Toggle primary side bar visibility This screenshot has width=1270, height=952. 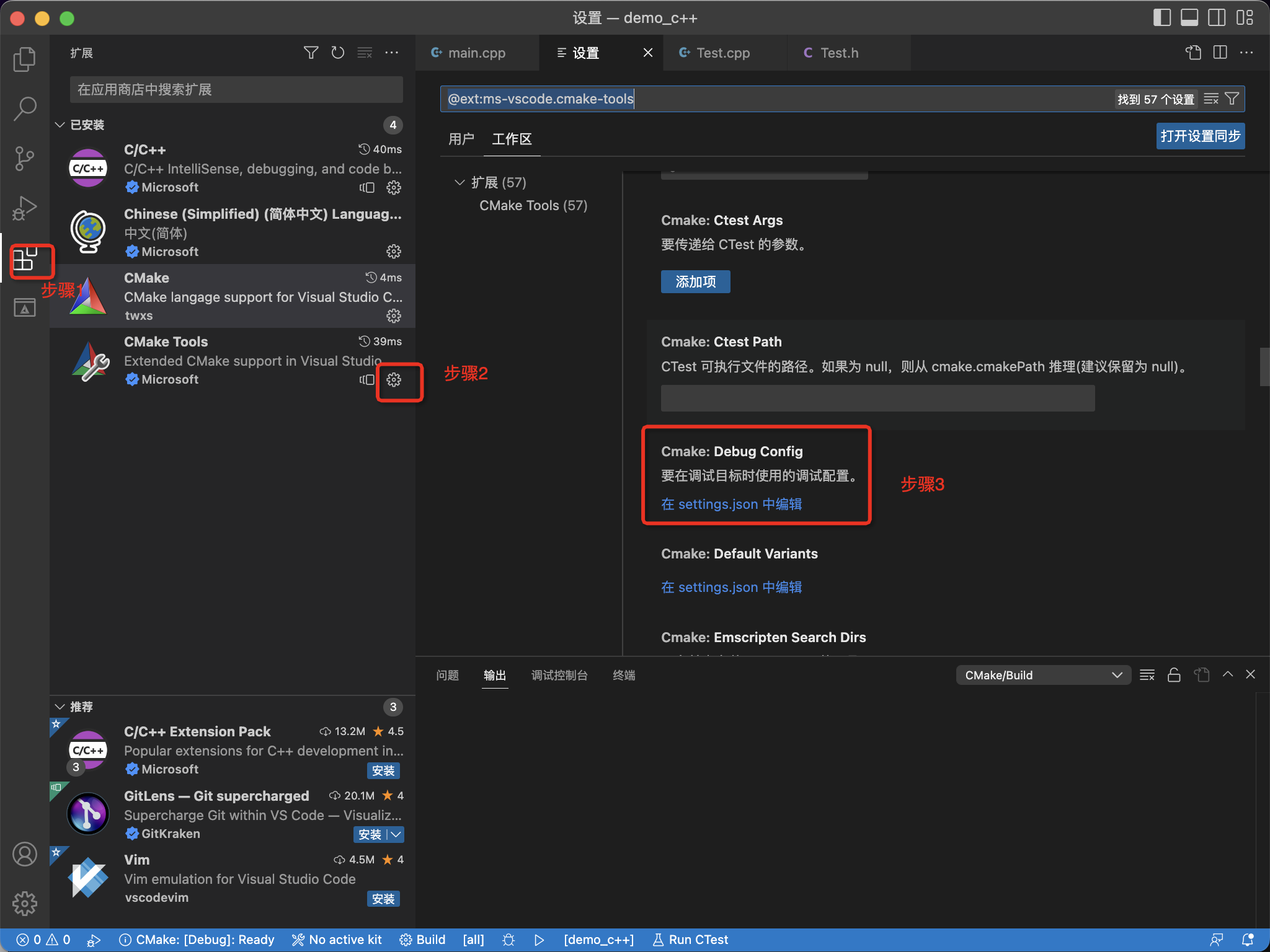coord(1162,18)
